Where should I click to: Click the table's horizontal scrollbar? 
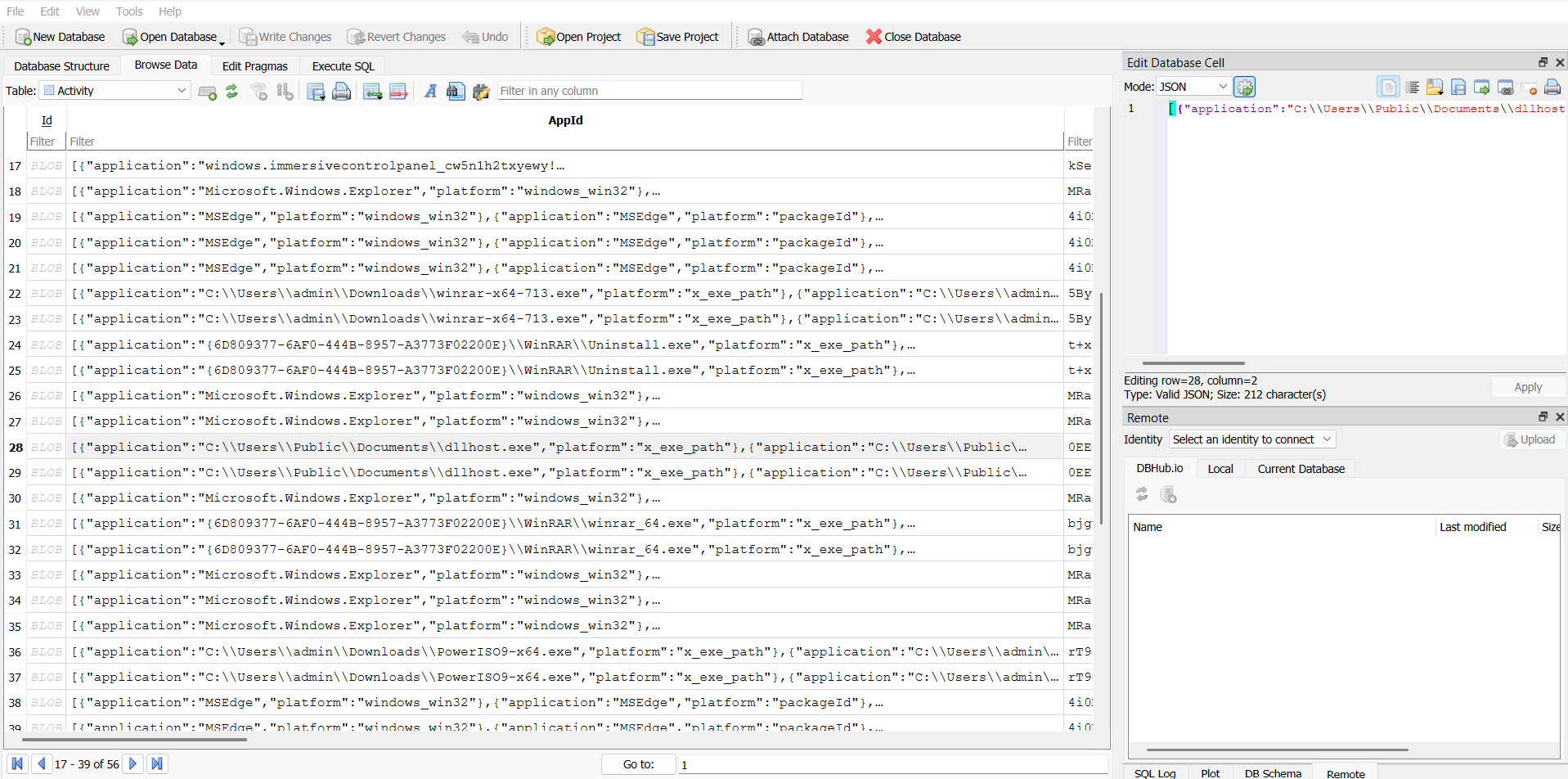pyautogui.click(x=135, y=739)
